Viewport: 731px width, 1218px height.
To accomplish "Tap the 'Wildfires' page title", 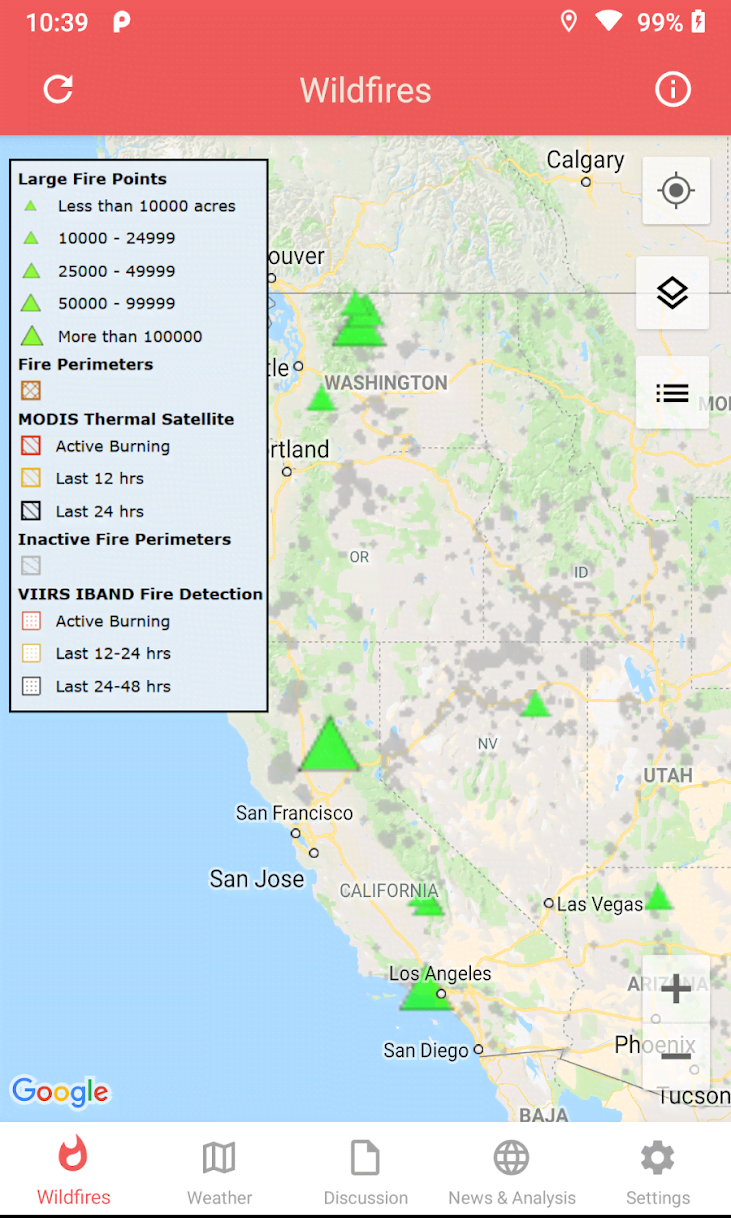I will click(366, 90).
